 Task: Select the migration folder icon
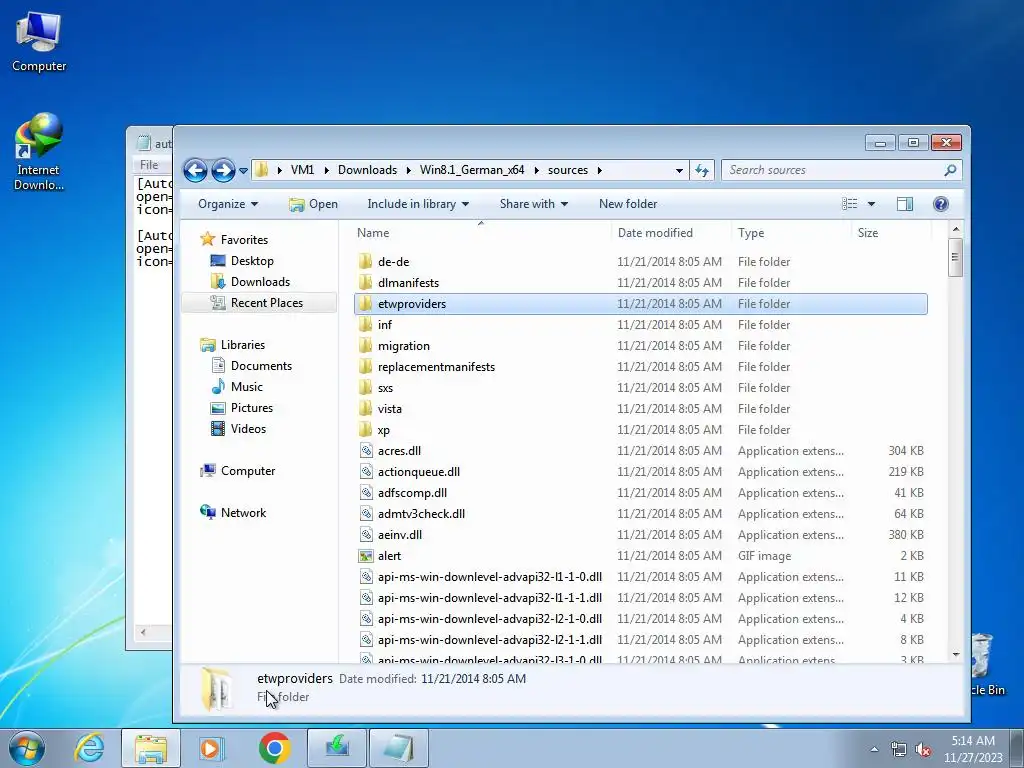366,345
